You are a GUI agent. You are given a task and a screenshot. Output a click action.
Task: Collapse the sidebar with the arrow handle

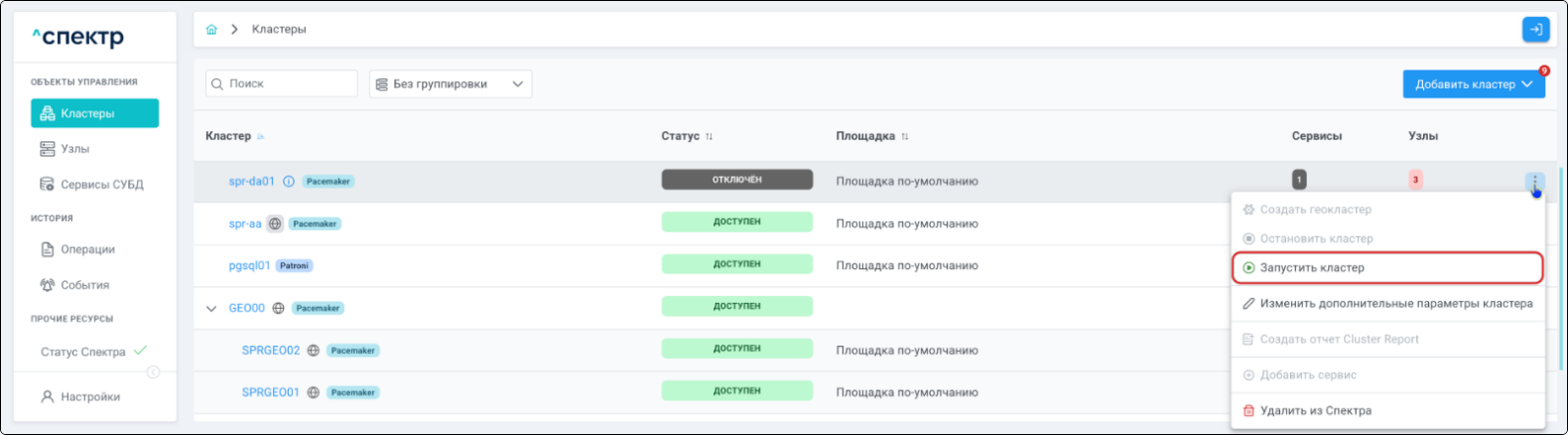pyautogui.click(x=153, y=372)
